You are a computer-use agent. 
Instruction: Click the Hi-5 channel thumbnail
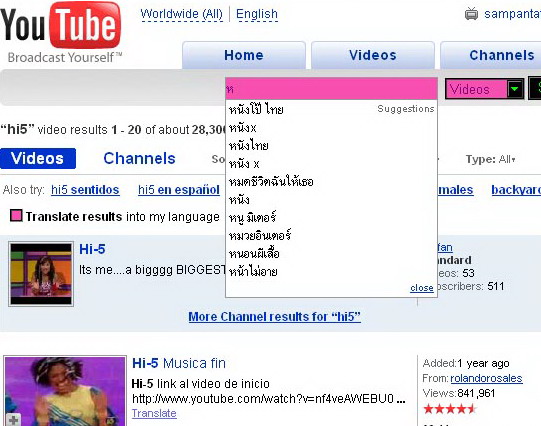coord(41,274)
